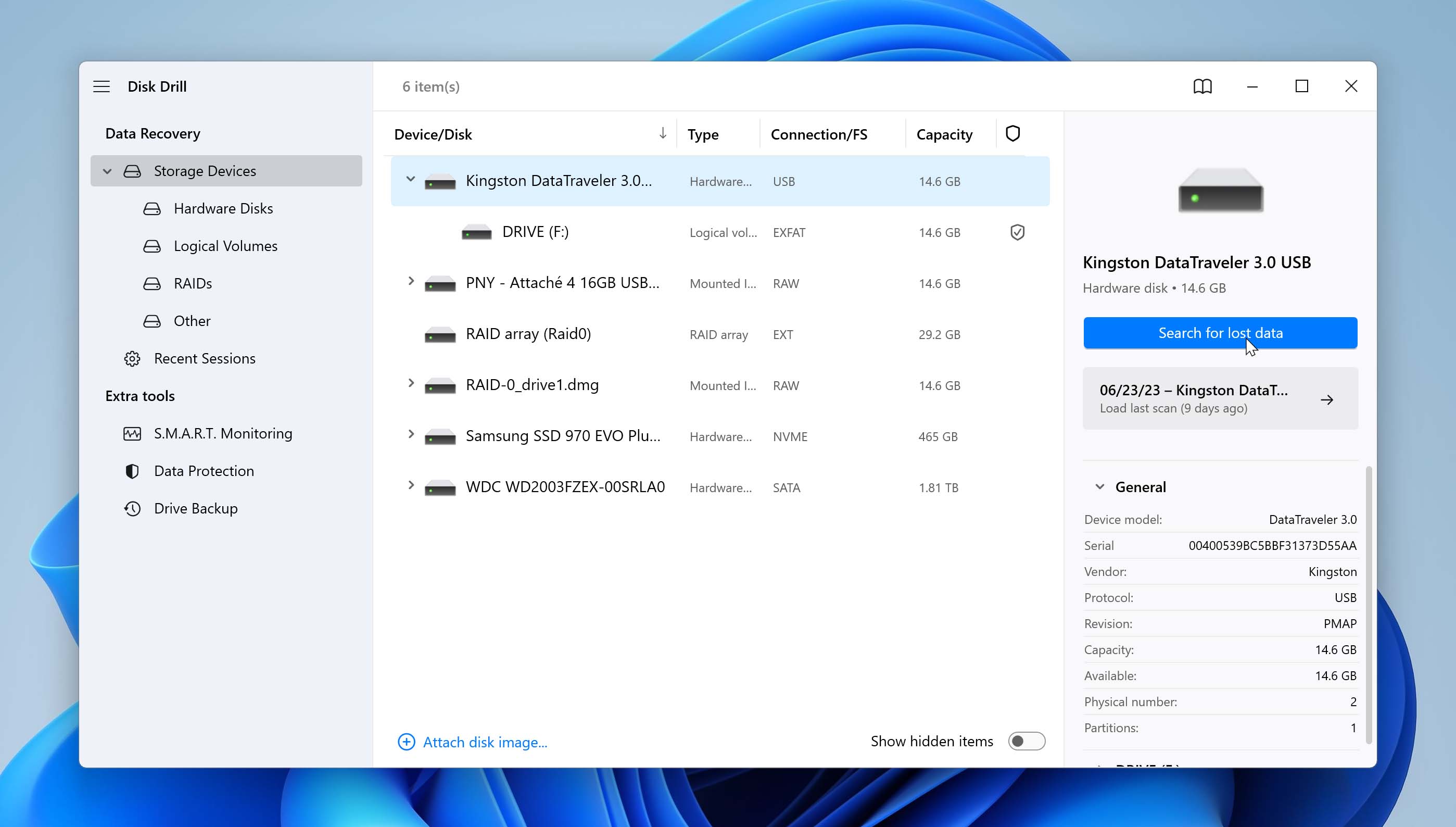Viewport: 1456px width, 827px height.
Task: Load last scan from 06/23/23
Action: (1220, 399)
